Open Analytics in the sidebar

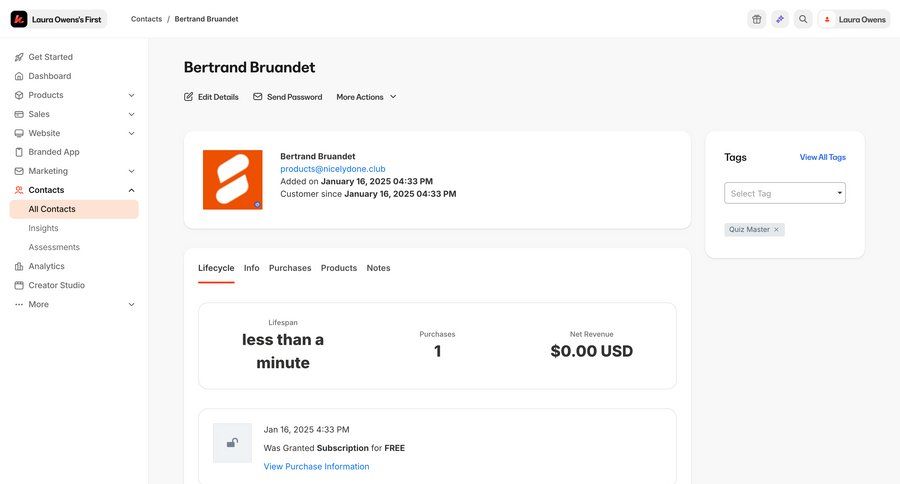point(46,266)
